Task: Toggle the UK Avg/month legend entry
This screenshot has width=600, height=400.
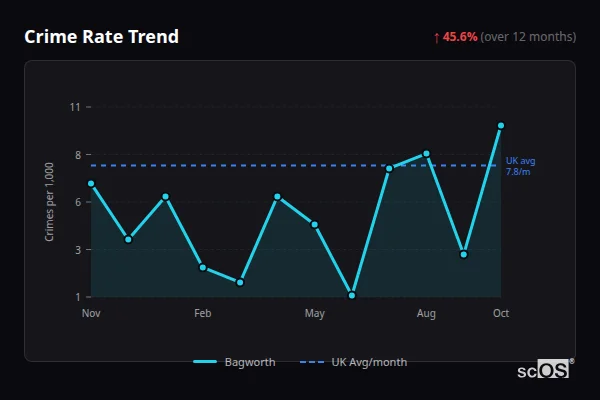Action: pyautogui.click(x=353, y=362)
